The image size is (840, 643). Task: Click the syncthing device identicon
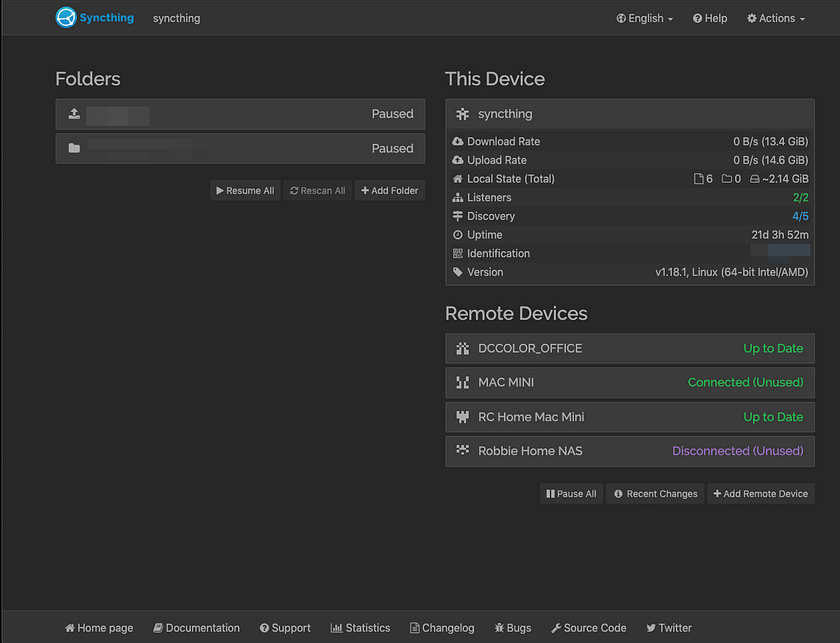(462, 114)
